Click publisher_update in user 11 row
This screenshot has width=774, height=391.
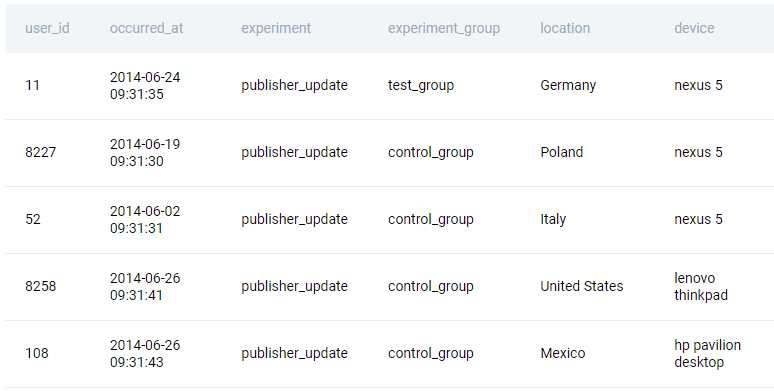click(295, 85)
